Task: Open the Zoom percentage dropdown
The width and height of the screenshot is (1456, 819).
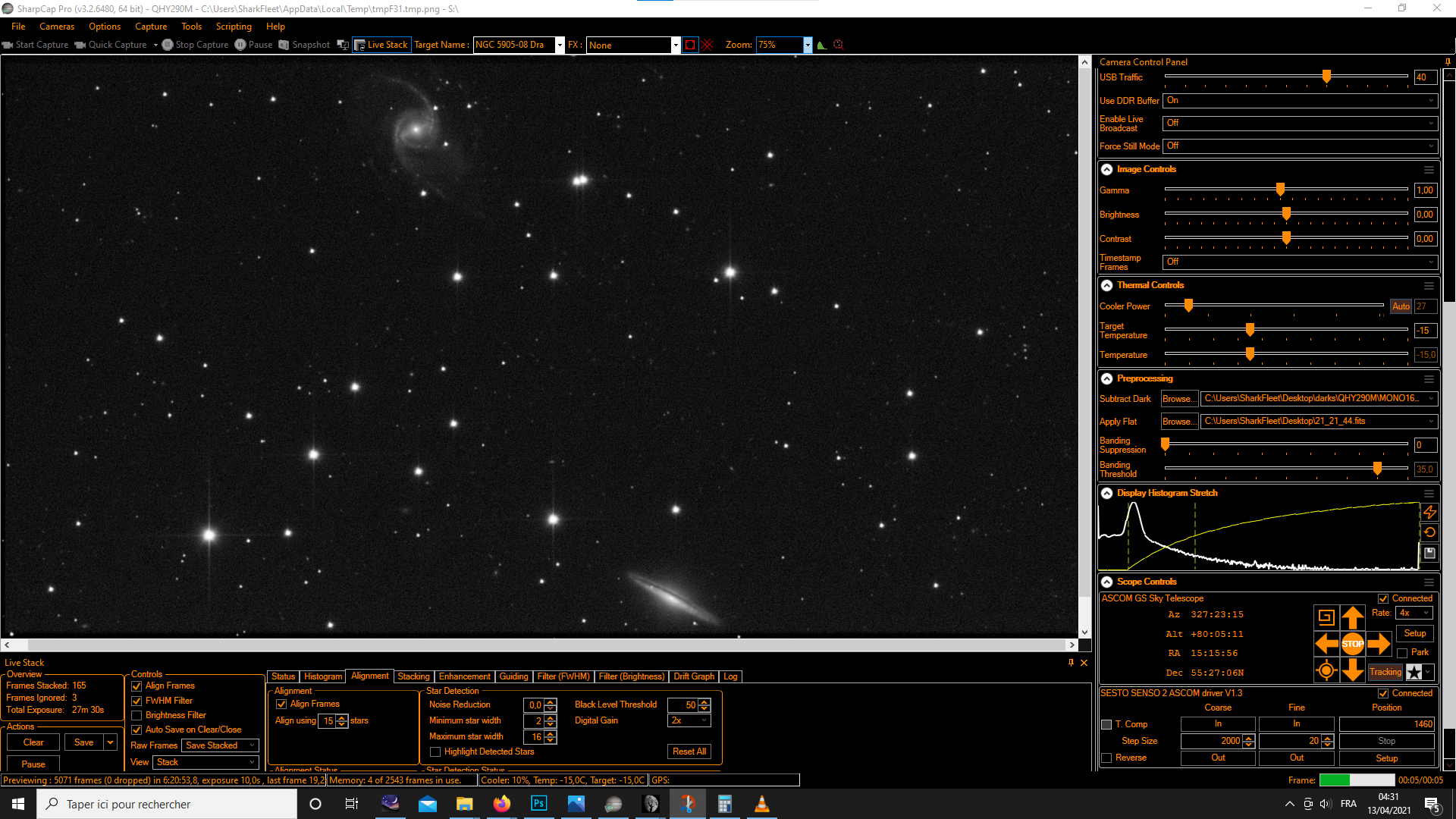Action: (808, 45)
